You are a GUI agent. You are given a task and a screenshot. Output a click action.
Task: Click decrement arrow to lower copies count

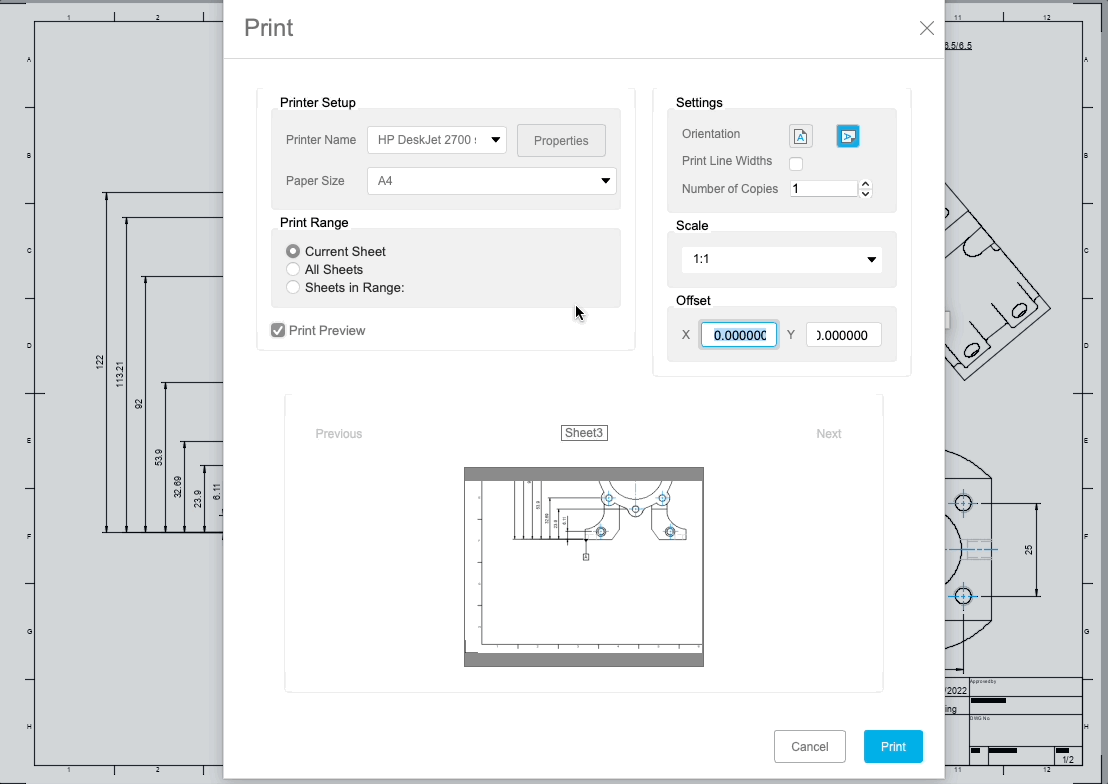[865, 192]
